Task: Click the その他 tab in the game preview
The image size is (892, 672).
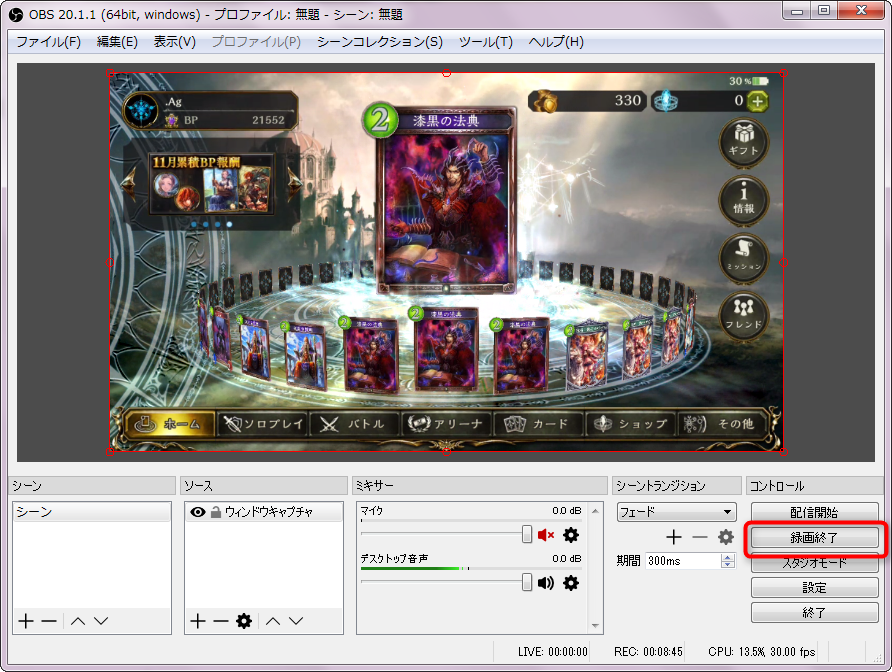Action: pyautogui.click(x=722, y=424)
